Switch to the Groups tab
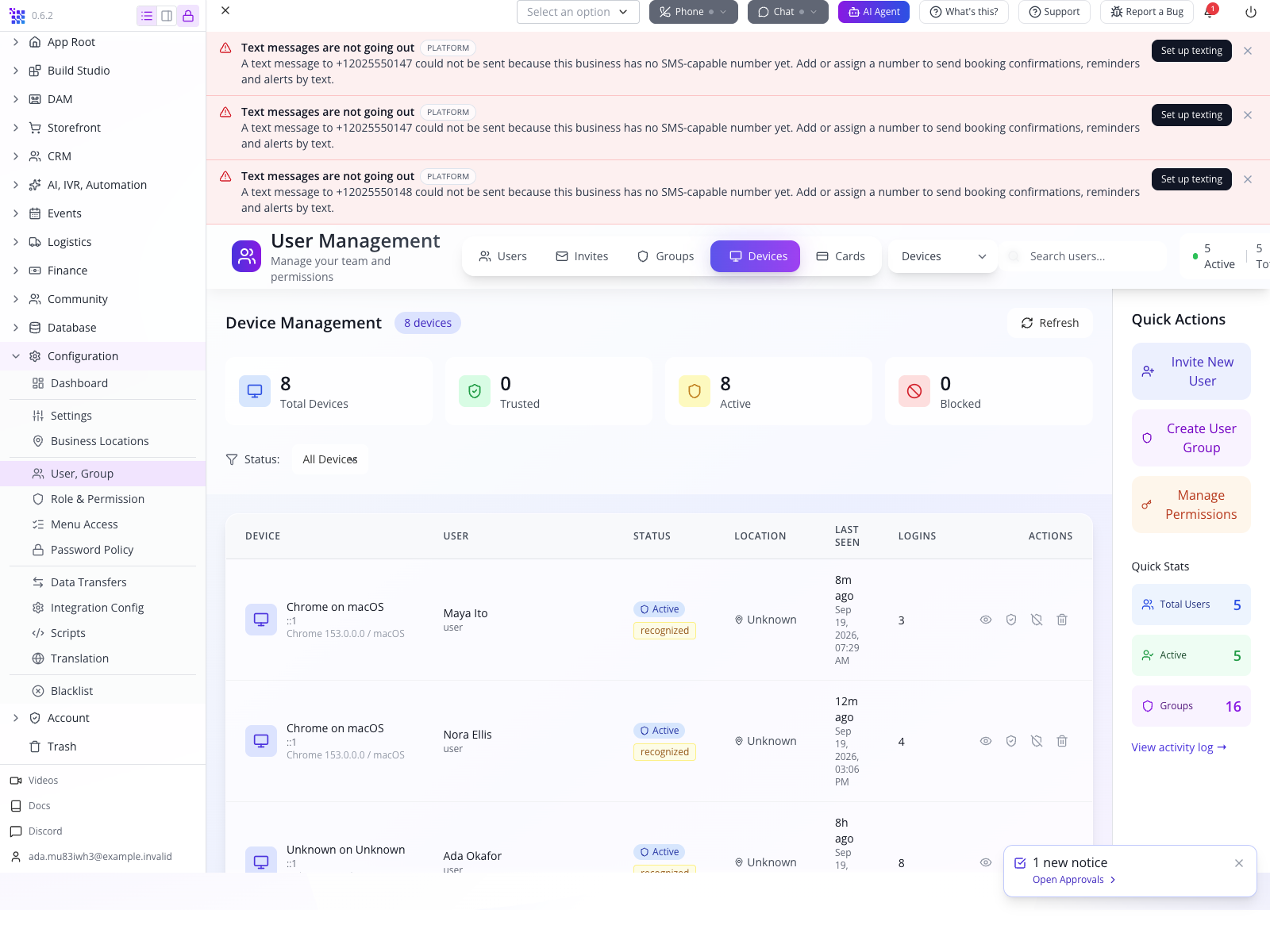Image resolution: width=1270 pixels, height=952 pixels. coord(665,256)
